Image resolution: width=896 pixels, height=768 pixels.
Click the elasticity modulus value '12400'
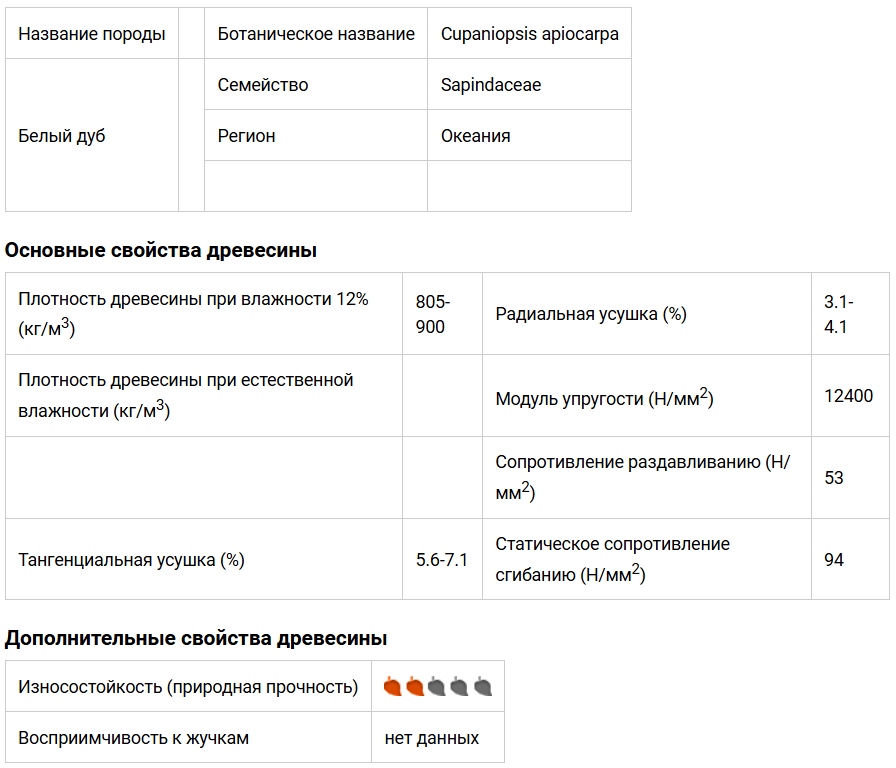[x=848, y=396]
